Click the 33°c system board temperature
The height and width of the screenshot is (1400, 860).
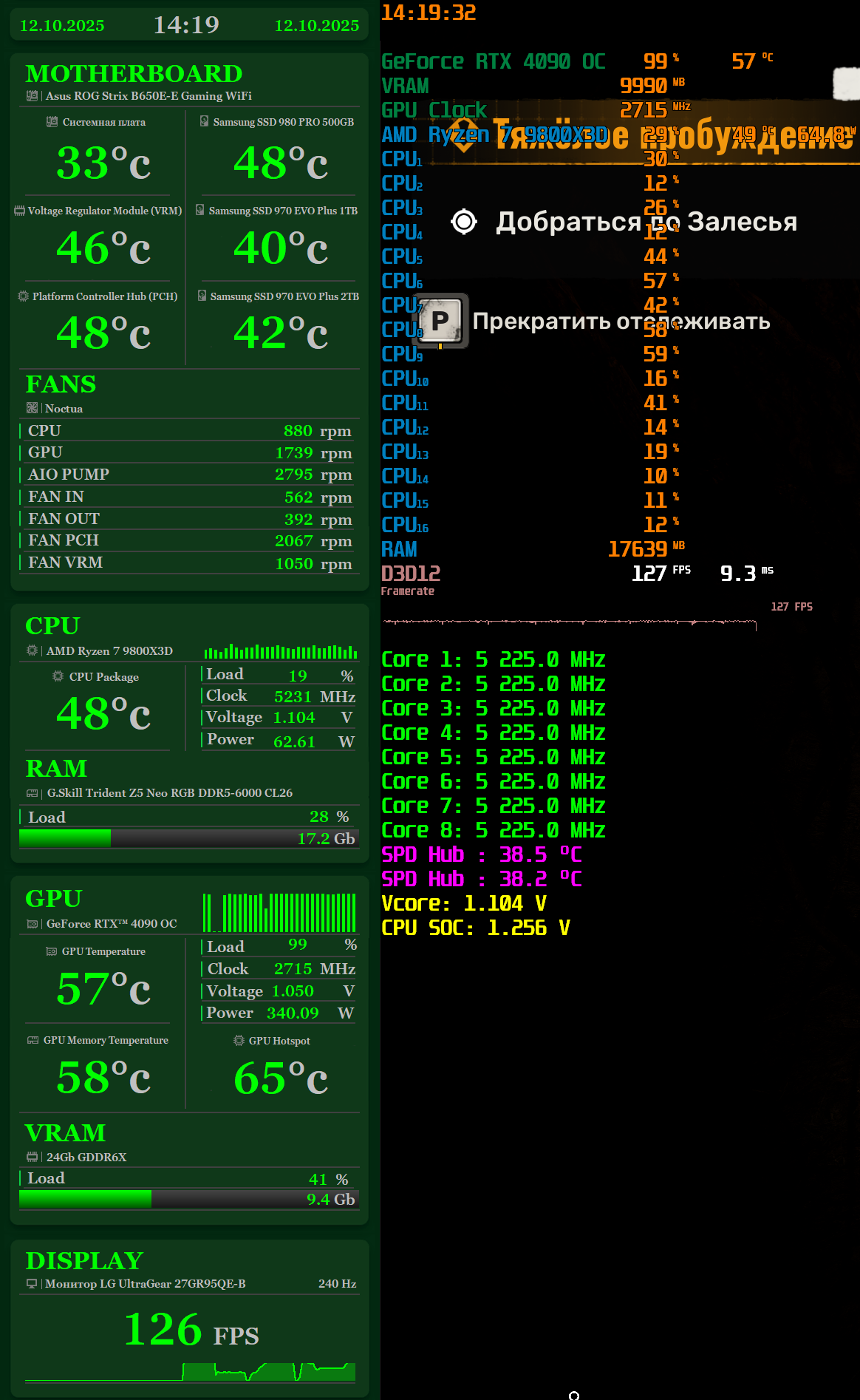[103, 163]
